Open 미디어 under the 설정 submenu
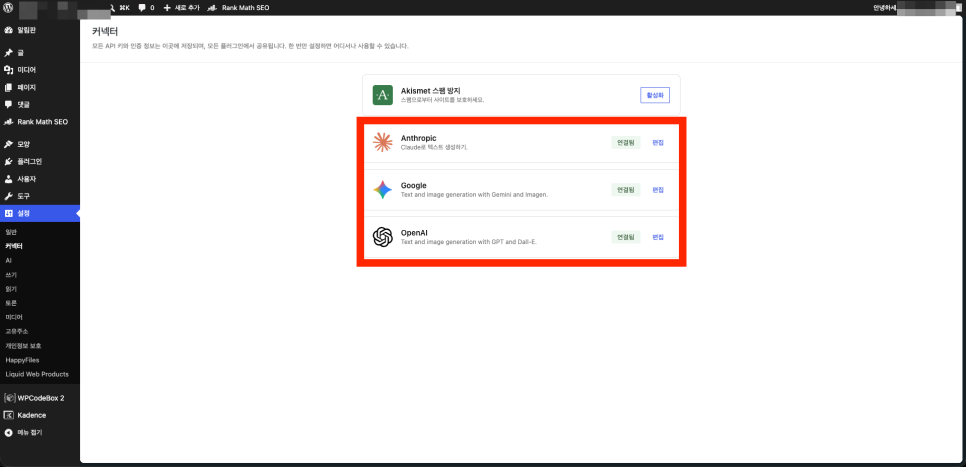The width and height of the screenshot is (966, 467). pos(14,317)
